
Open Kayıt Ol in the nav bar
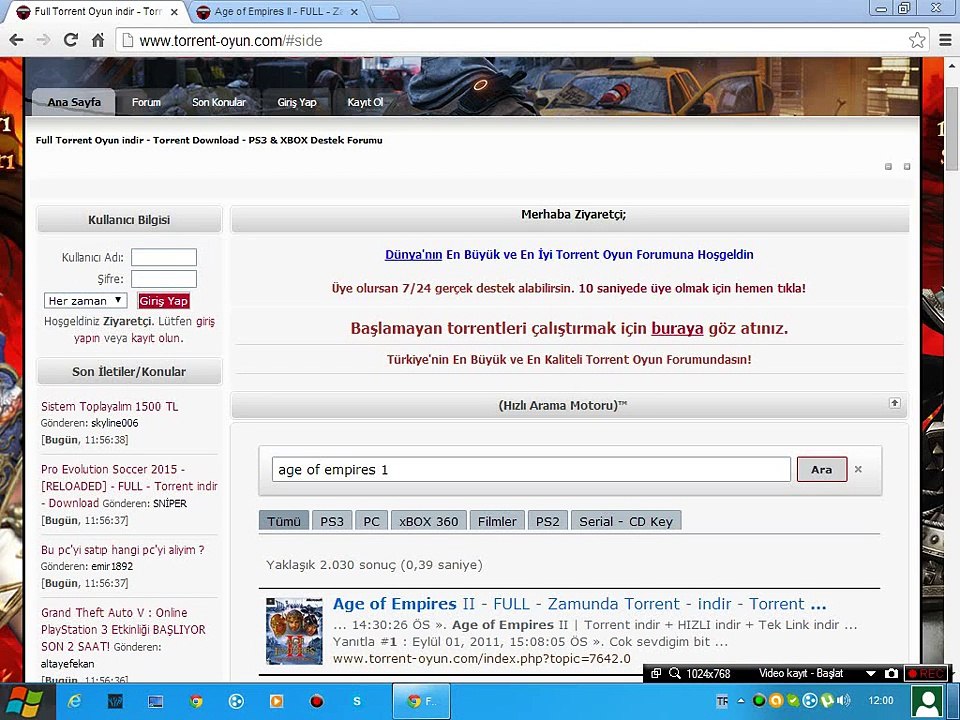tap(365, 102)
